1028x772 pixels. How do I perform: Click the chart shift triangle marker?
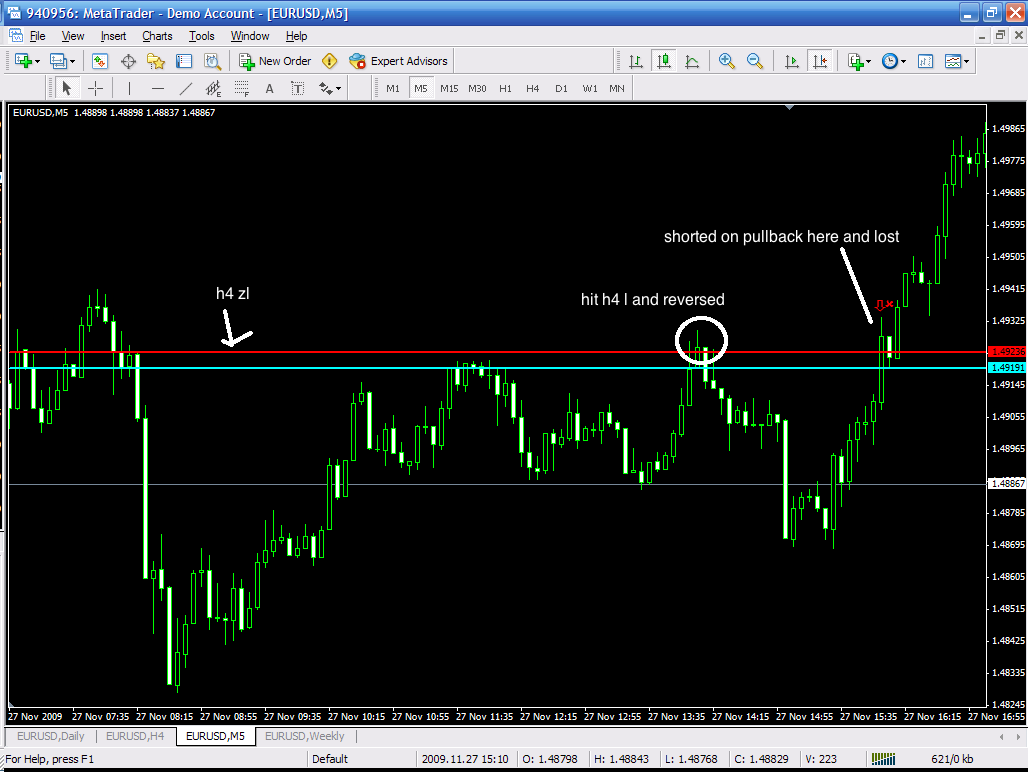[x=789, y=107]
